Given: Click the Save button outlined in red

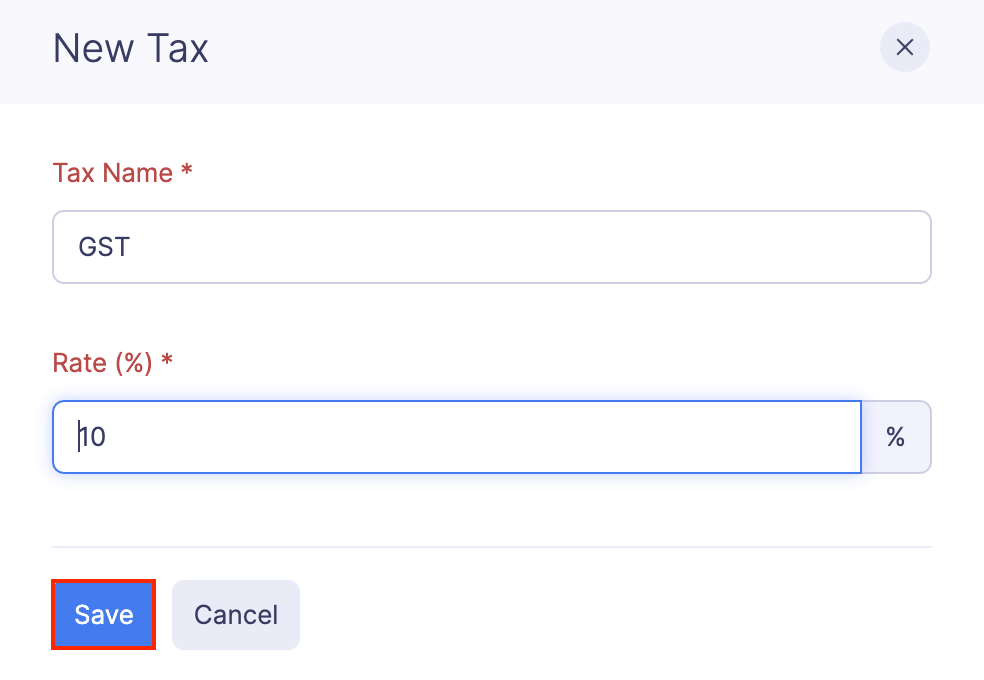Looking at the screenshot, I should pyautogui.click(x=103, y=614).
